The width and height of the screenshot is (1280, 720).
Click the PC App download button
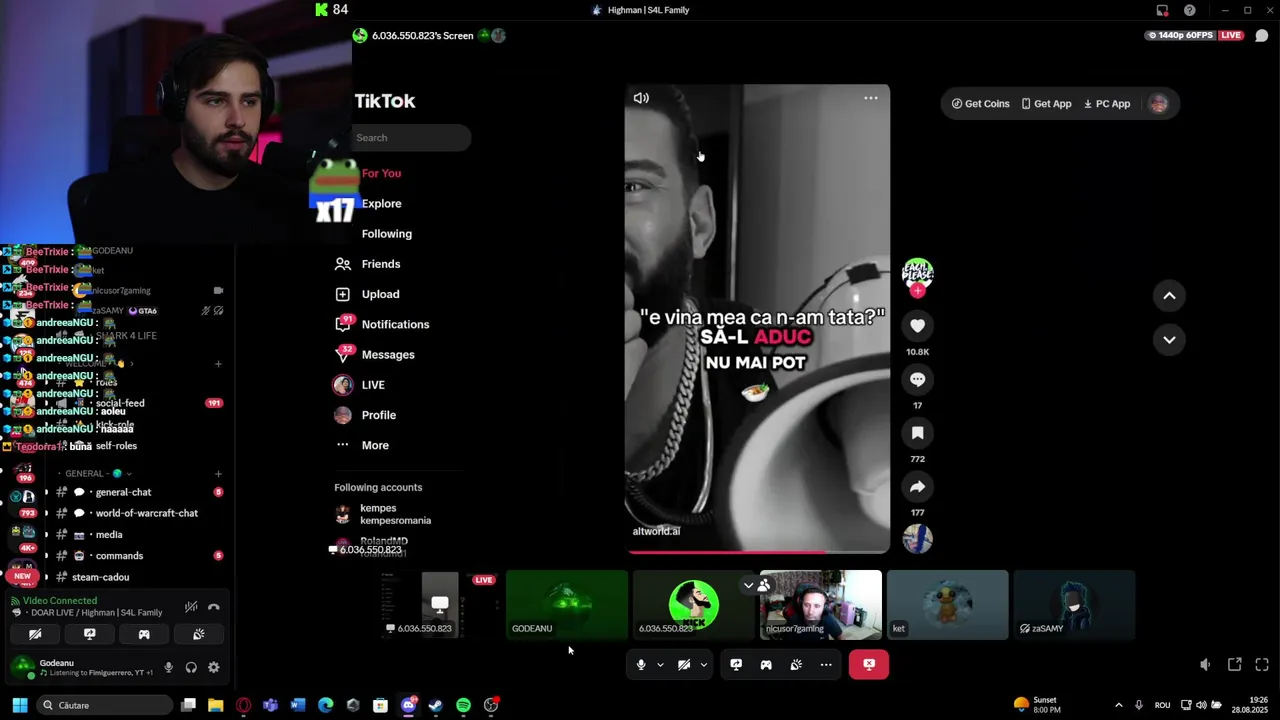1107,104
